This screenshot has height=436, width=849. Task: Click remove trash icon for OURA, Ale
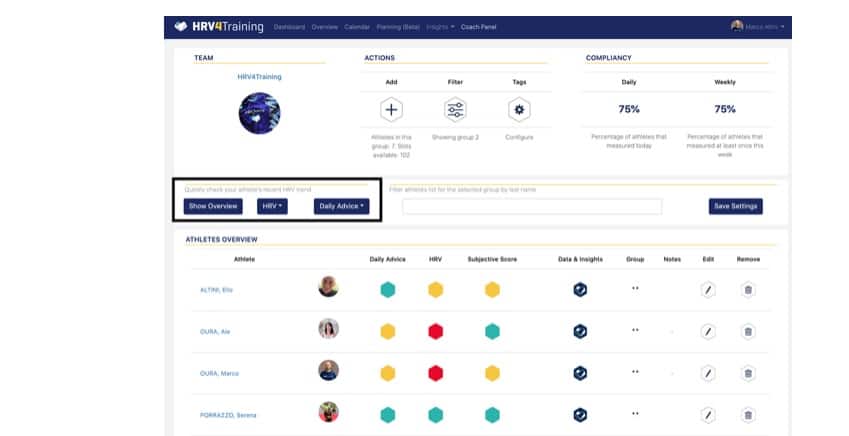[748, 331]
